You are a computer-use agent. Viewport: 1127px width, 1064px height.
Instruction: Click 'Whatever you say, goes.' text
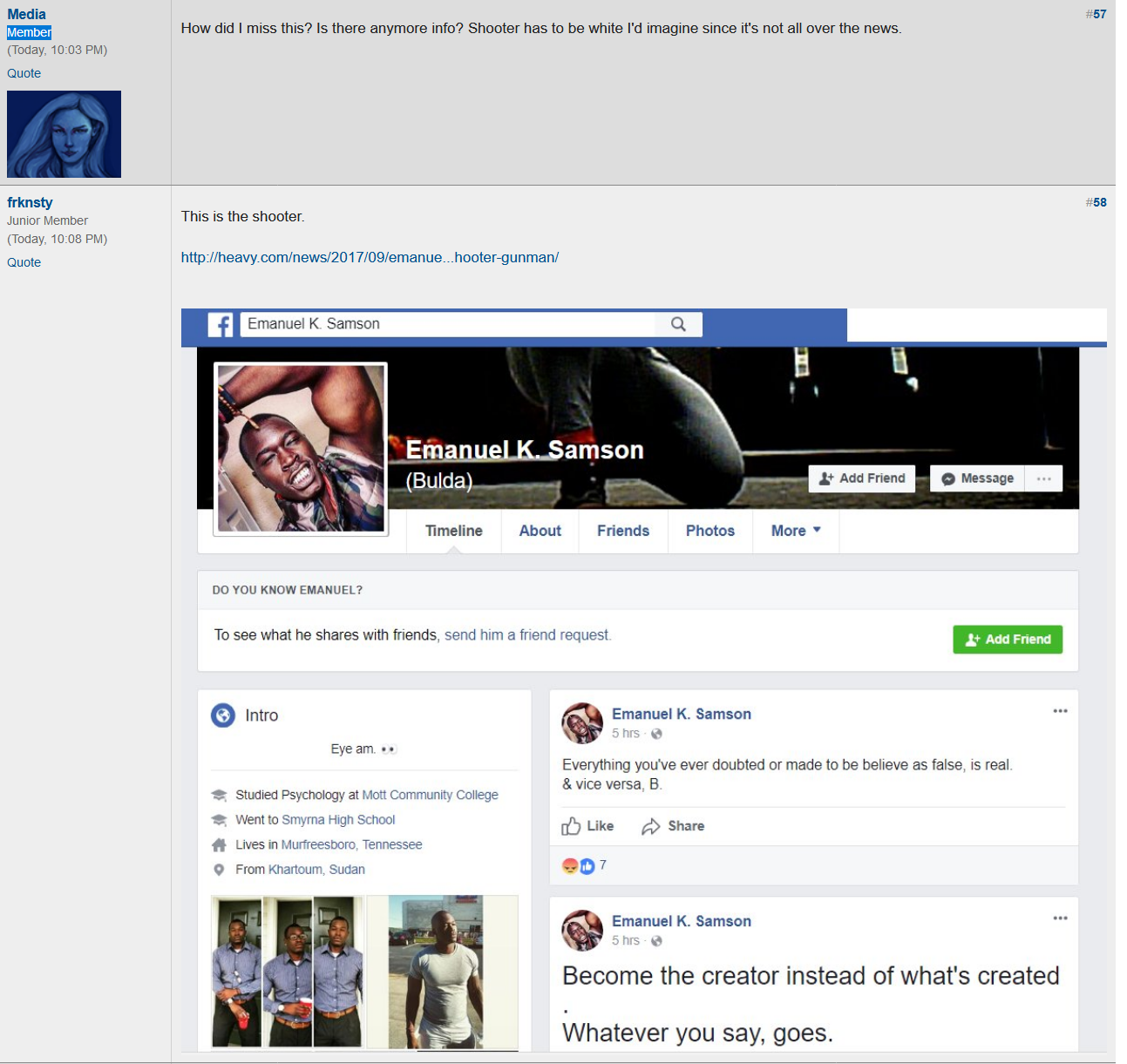point(697,1033)
